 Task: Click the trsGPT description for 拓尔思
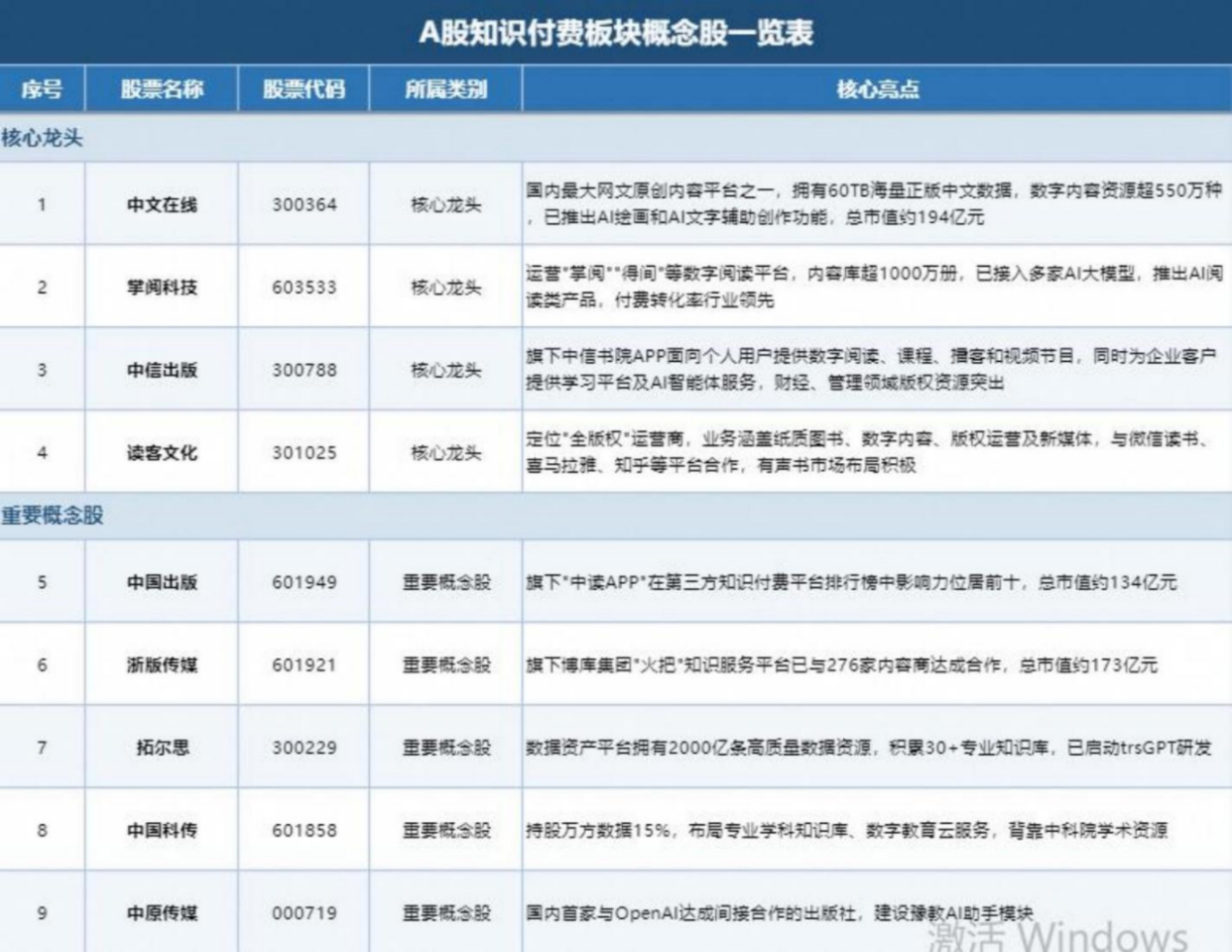(x=869, y=748)
